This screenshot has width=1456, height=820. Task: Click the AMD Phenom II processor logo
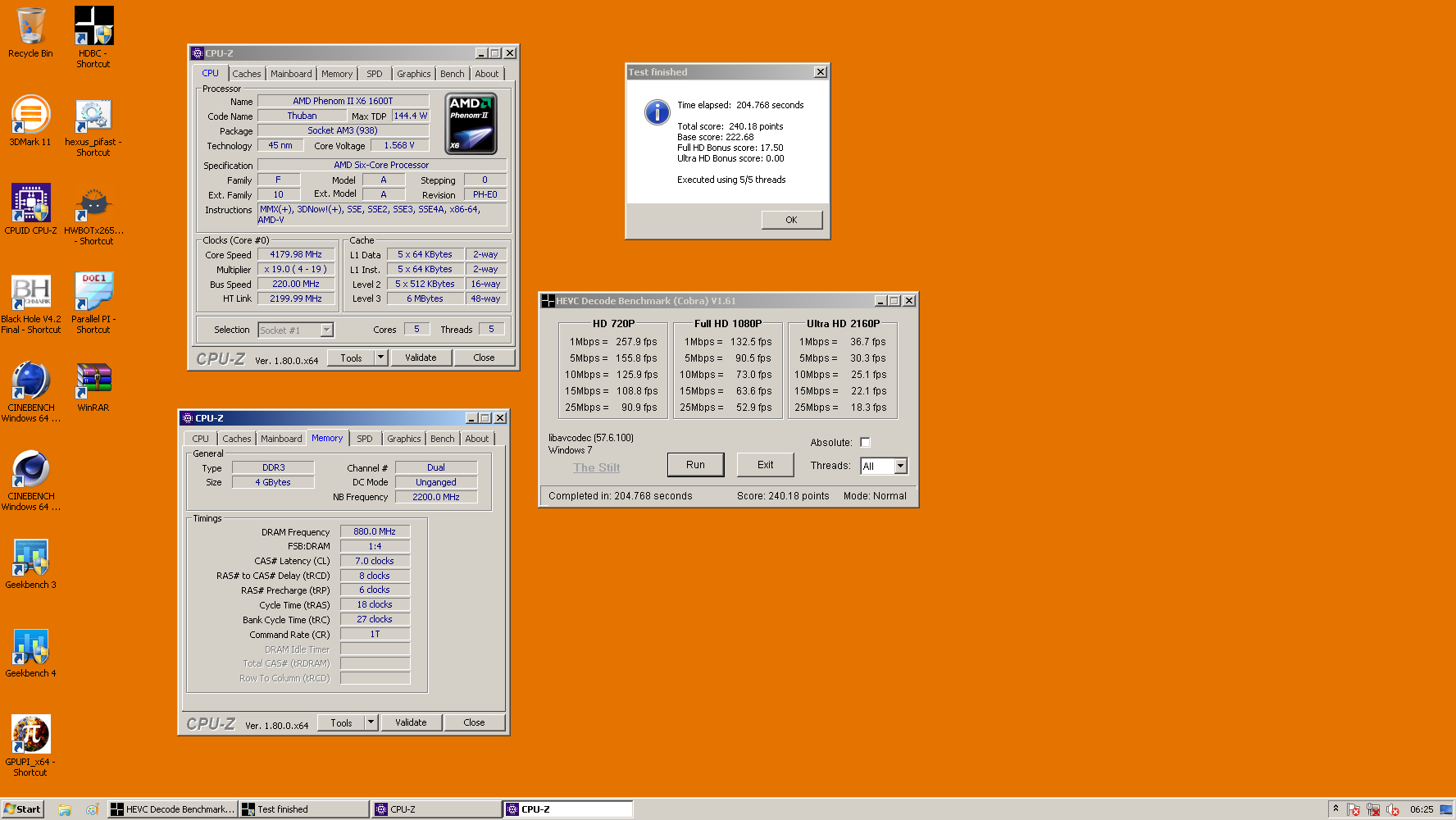pyautogui.click(x=471, y=124)
